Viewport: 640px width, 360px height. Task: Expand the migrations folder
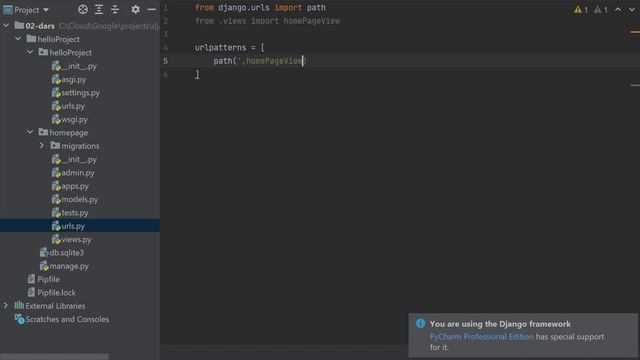click(42, 146)
